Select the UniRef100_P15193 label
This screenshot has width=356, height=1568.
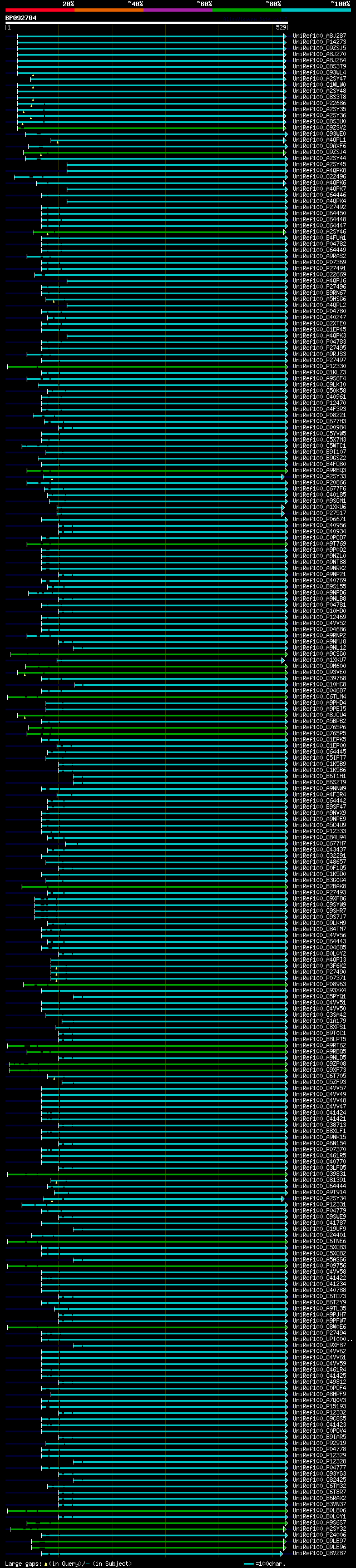(319, 1406)
